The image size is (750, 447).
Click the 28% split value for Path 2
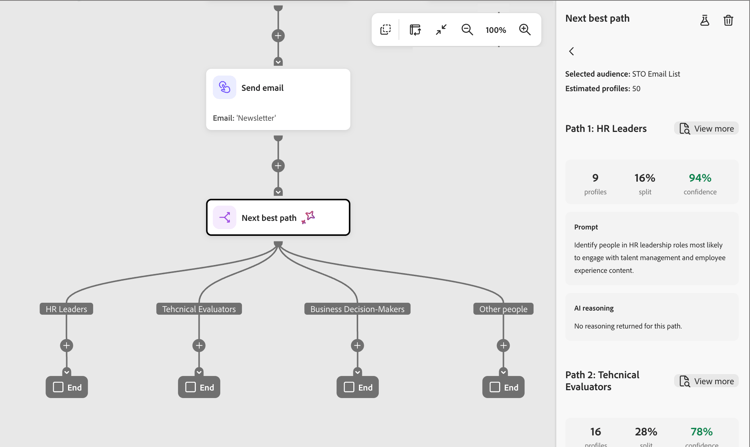click(x=646, y=432)
